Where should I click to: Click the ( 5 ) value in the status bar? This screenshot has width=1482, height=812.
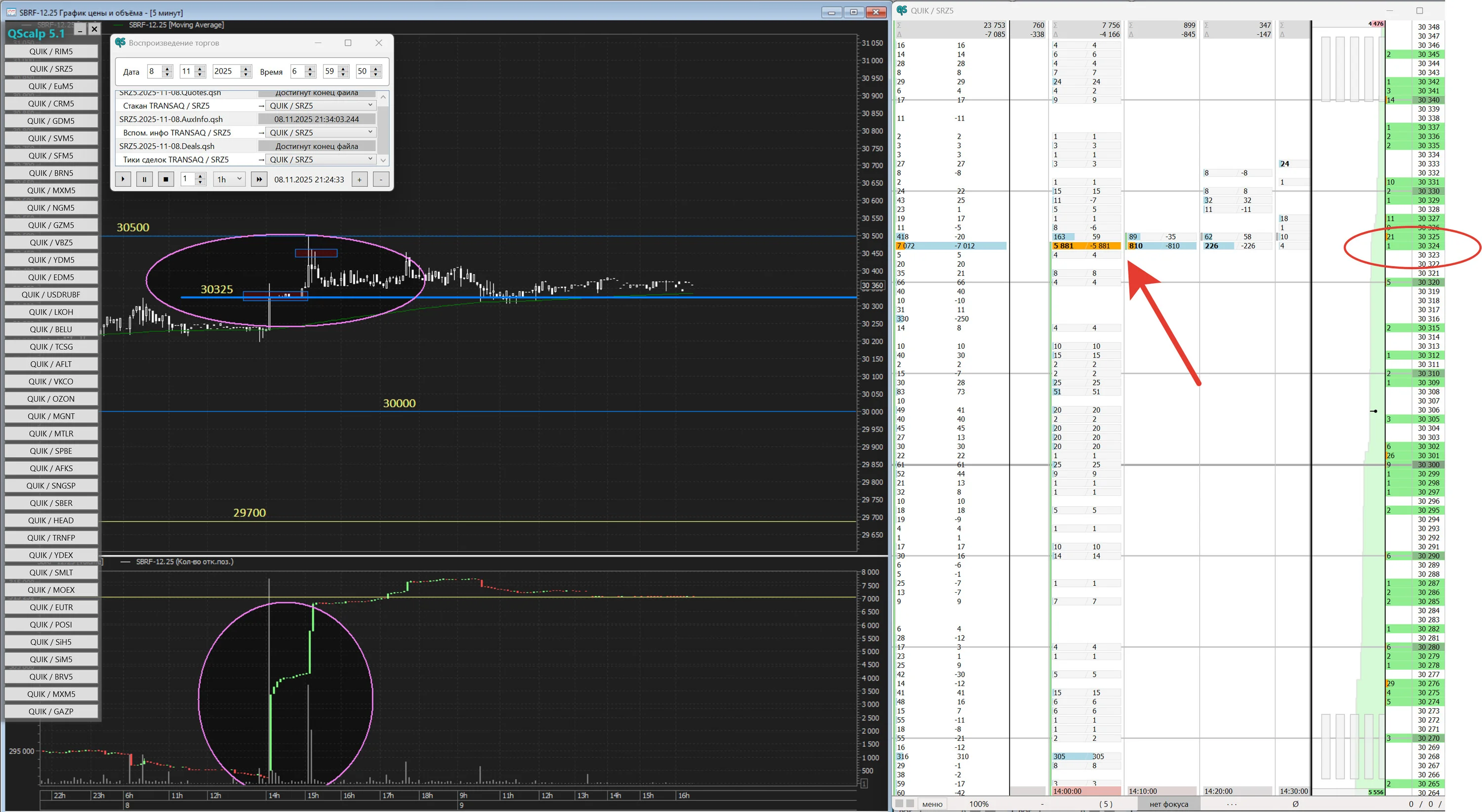pyautogui.click(x=1105, y=804)
